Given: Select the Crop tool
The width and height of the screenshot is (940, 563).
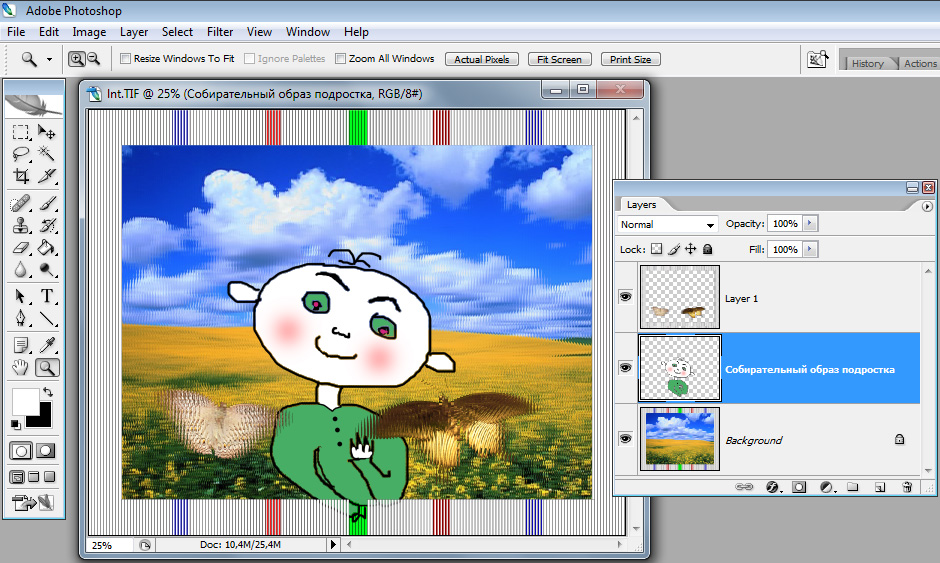Looking at the screenshot, I should point(20,176).
